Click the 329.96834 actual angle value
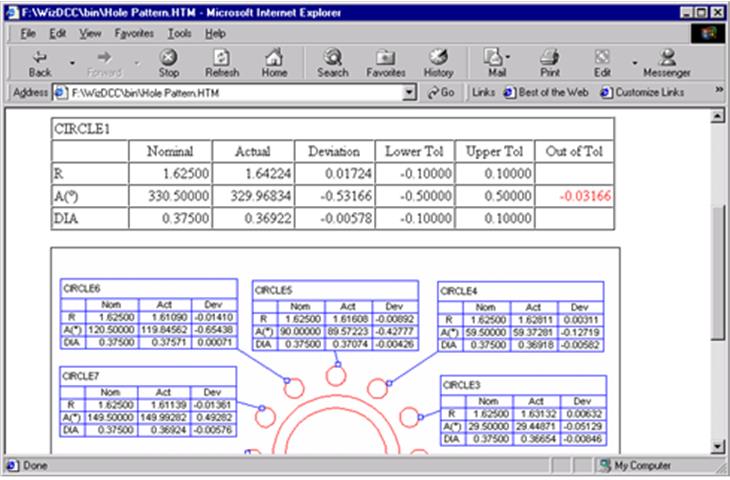The width and height of the screenshot is (730, 480). pyautogui.click(x=261, y=196)
